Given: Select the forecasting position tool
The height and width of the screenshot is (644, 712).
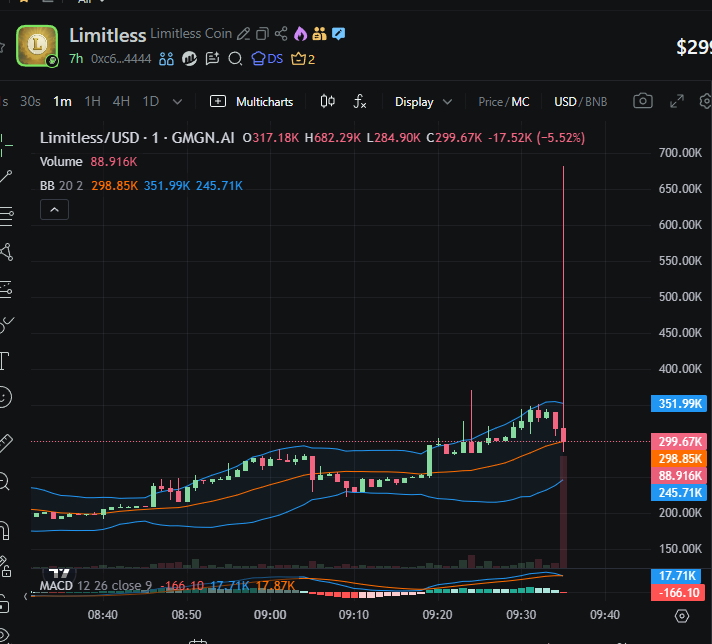Looking at the screenshot, I should tap(5, 289).
